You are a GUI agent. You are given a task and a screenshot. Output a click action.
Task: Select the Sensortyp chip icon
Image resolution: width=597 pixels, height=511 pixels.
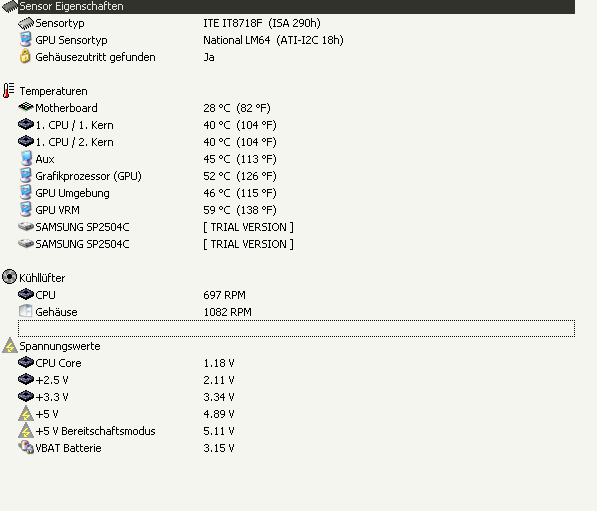click(x=26, y=23)
